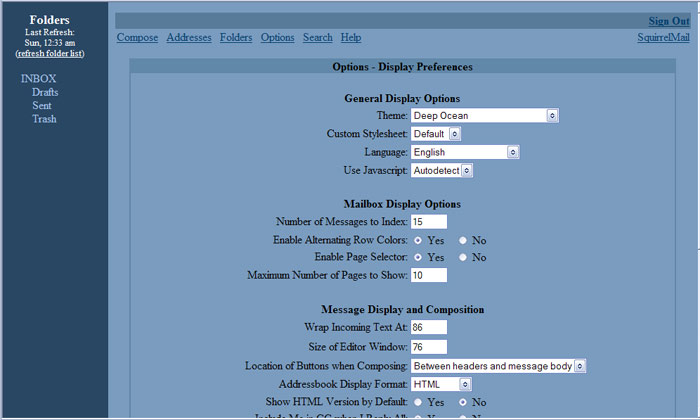Open the Custom Stylesheet dropdown
This screenshot has width=700, height=420.
[435, 134]
